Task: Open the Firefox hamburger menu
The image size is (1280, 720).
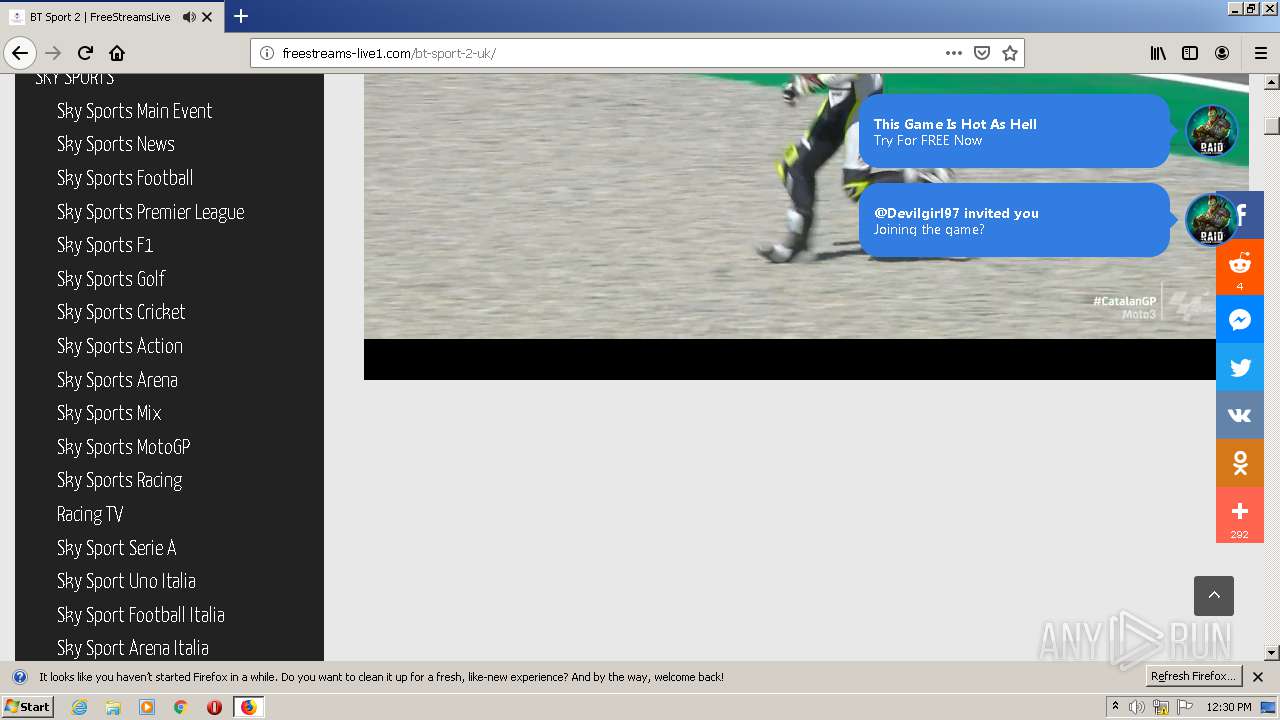Action: 1261,53
